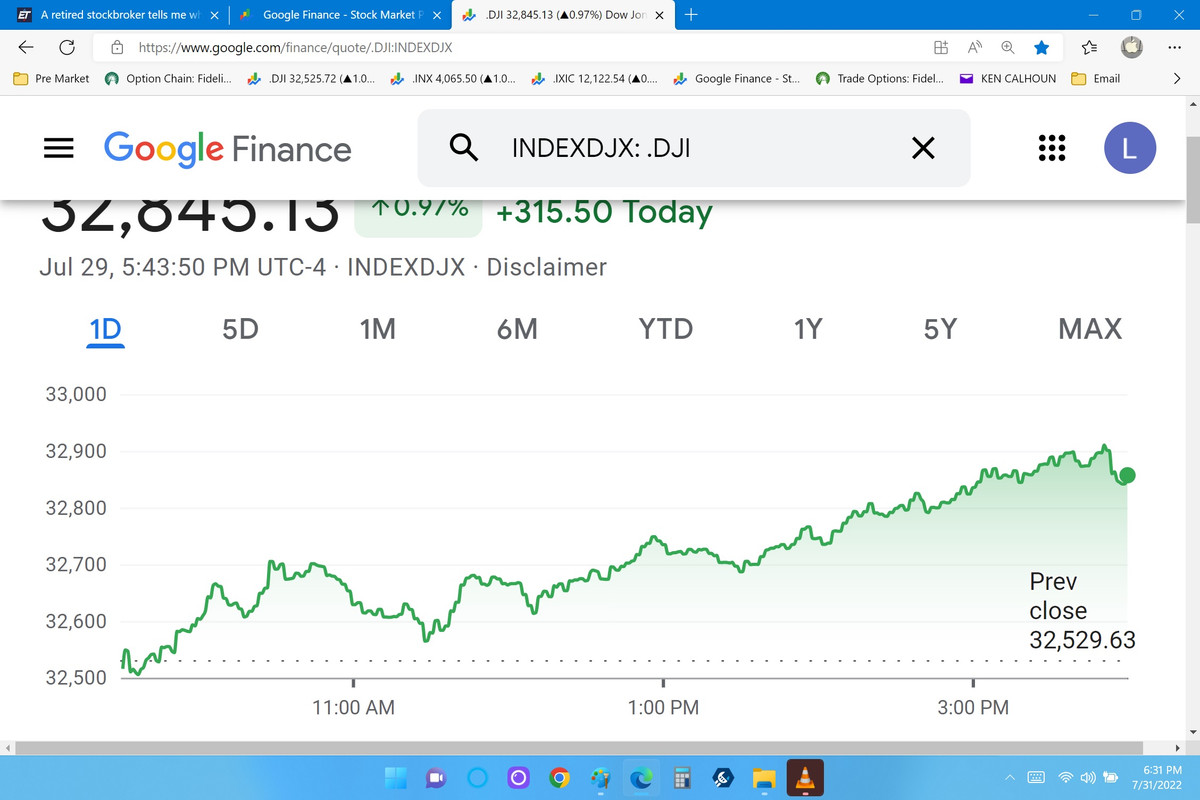Launch Google Chrome from the taskbar
1200x800 pixels.
point(559,777)
